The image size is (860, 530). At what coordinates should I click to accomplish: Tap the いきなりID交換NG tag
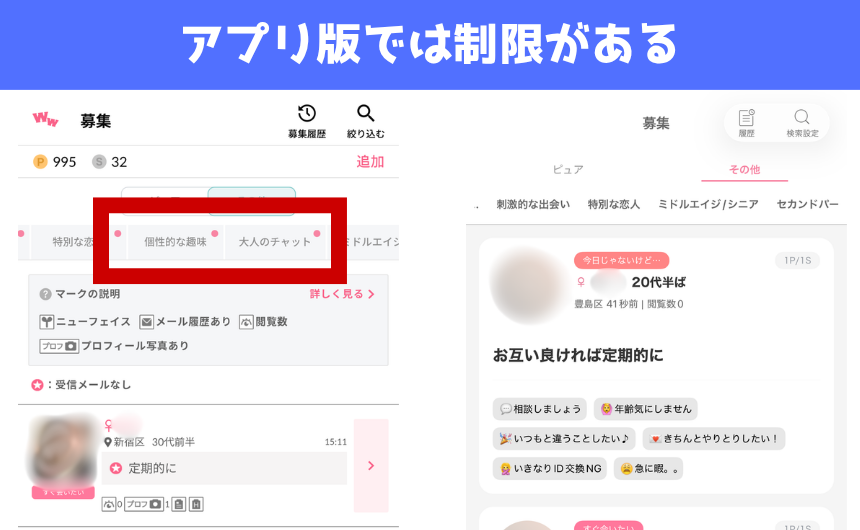coord(550,469)
